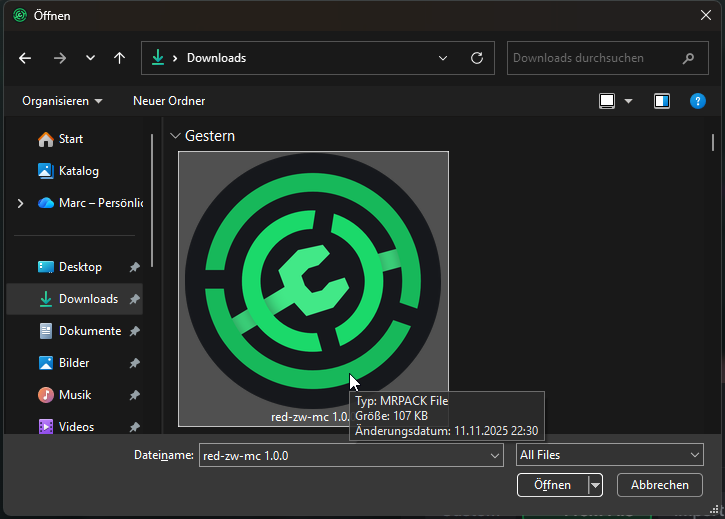Screen dimensions: 725x519
Task: Select Downloads in the sidebar
Action: (x=74, y=299)
